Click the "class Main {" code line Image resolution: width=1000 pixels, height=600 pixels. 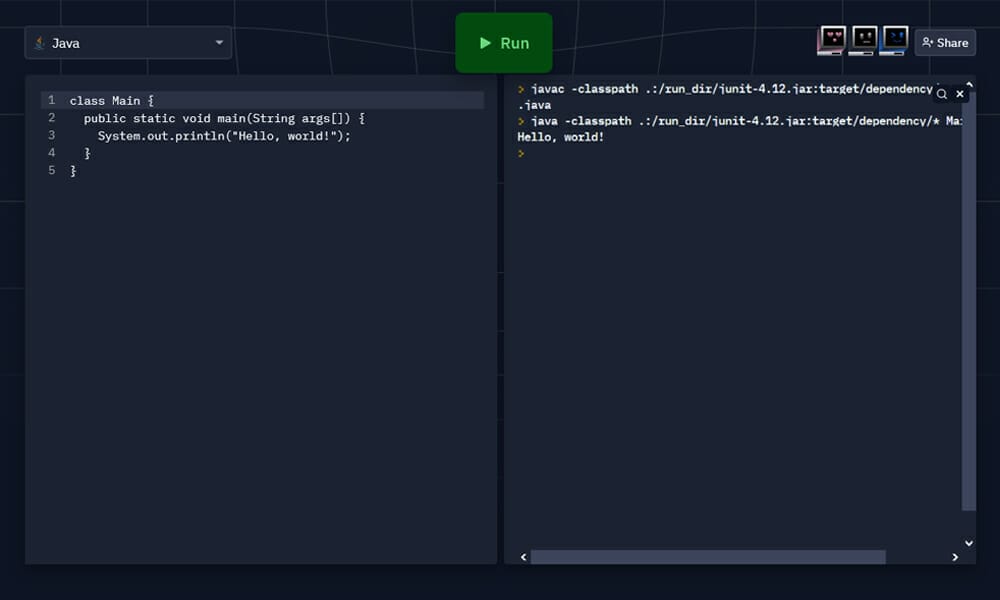coord(112,101)
